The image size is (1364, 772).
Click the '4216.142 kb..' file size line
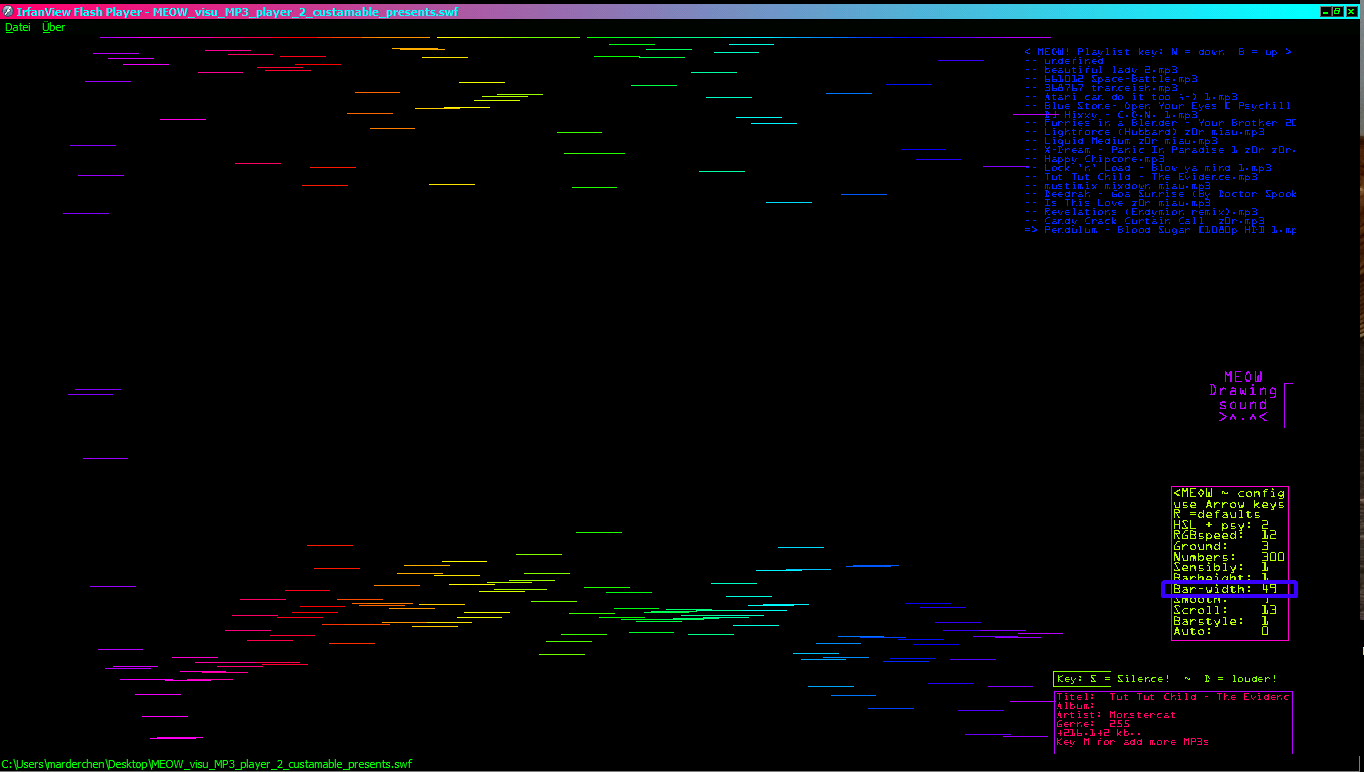click(x=1100, y=733)
